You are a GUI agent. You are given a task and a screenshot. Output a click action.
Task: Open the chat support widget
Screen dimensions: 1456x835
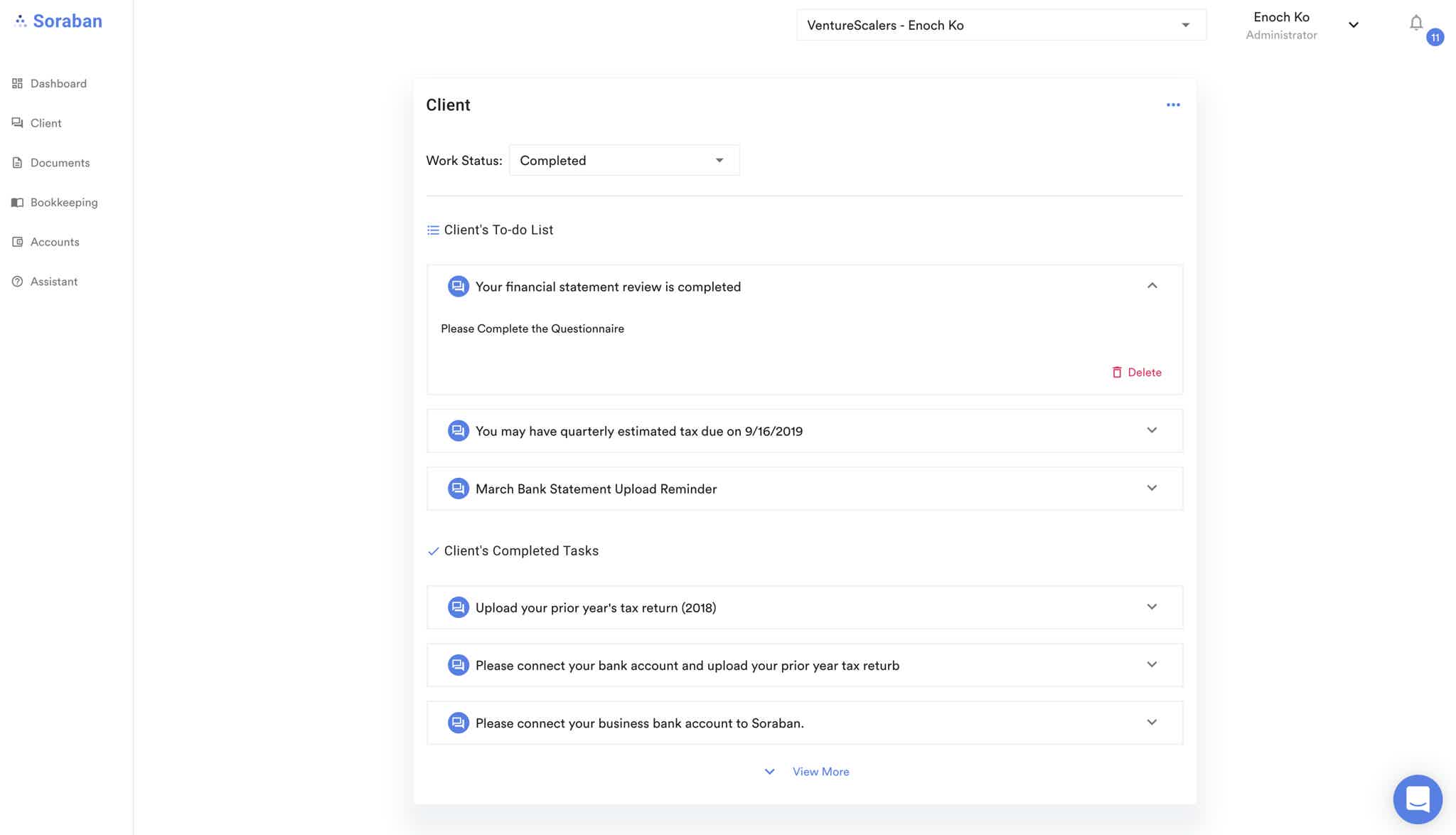point(1418,799)
